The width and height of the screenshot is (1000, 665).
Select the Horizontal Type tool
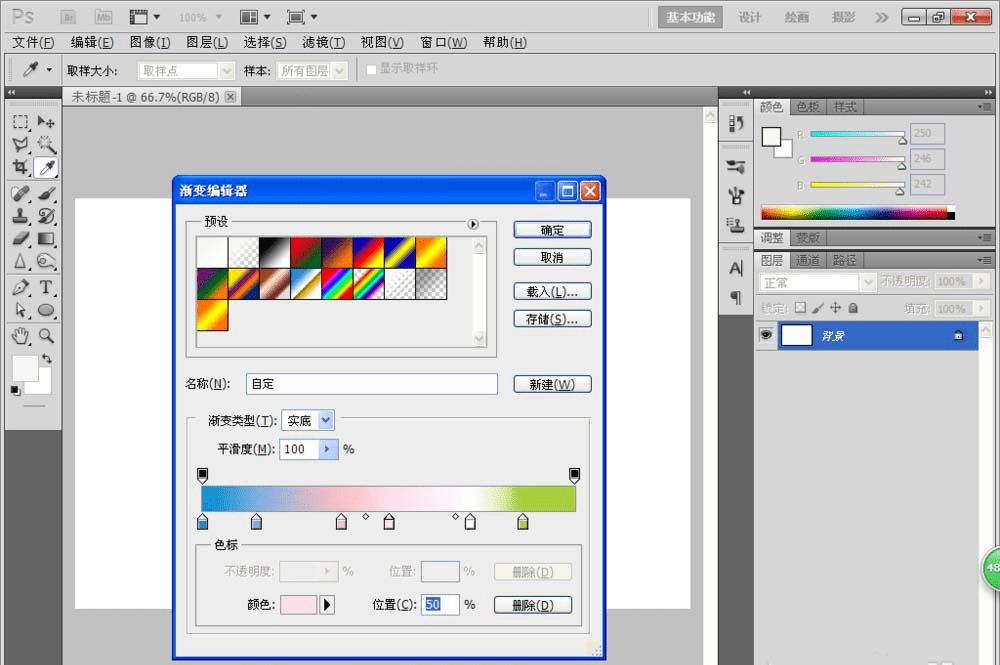pyautogui.click(x=46, y=288)
